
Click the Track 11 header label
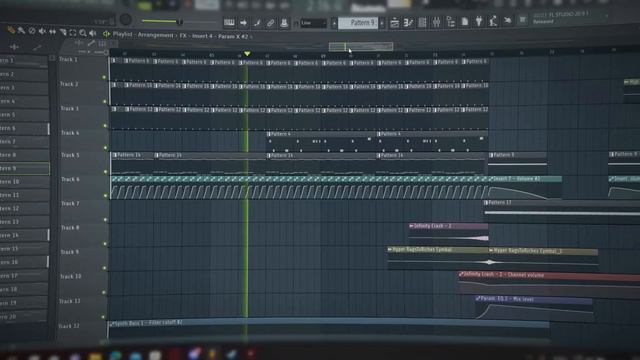(x=69, y=301)
